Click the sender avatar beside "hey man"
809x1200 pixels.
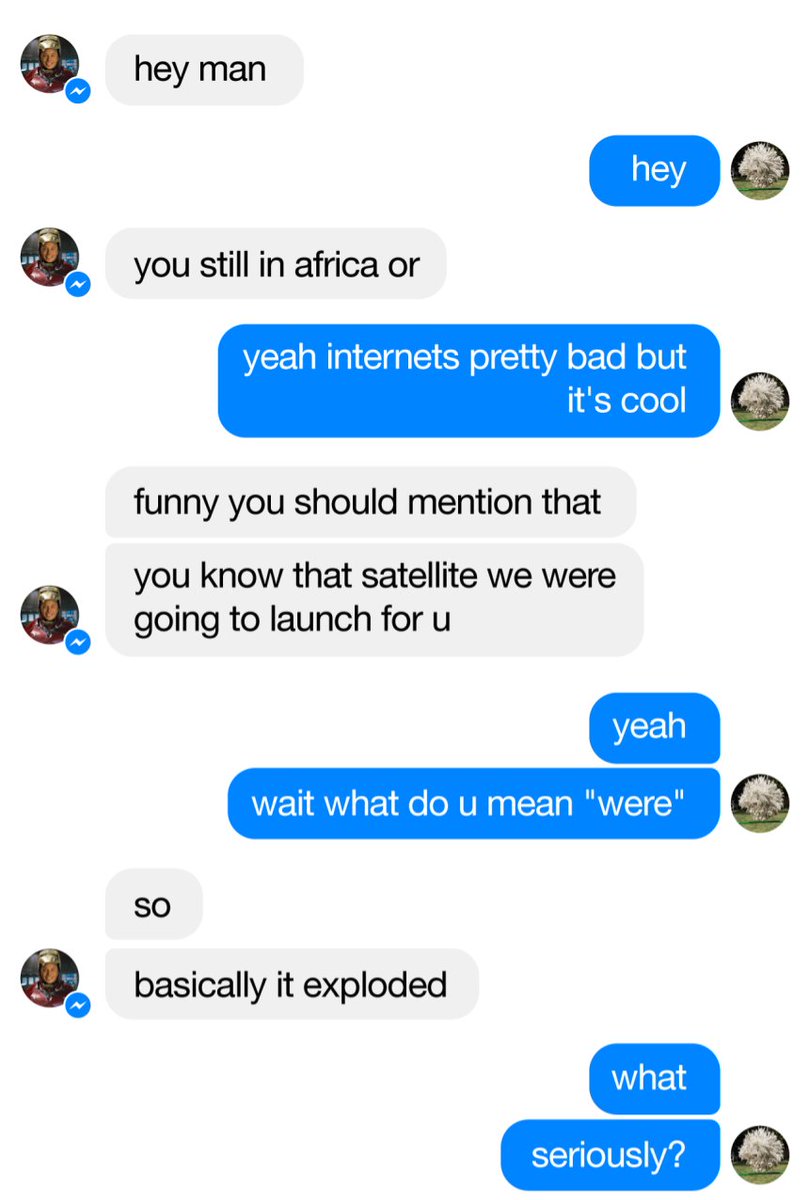pyautogui.click(x=50, y=64)
